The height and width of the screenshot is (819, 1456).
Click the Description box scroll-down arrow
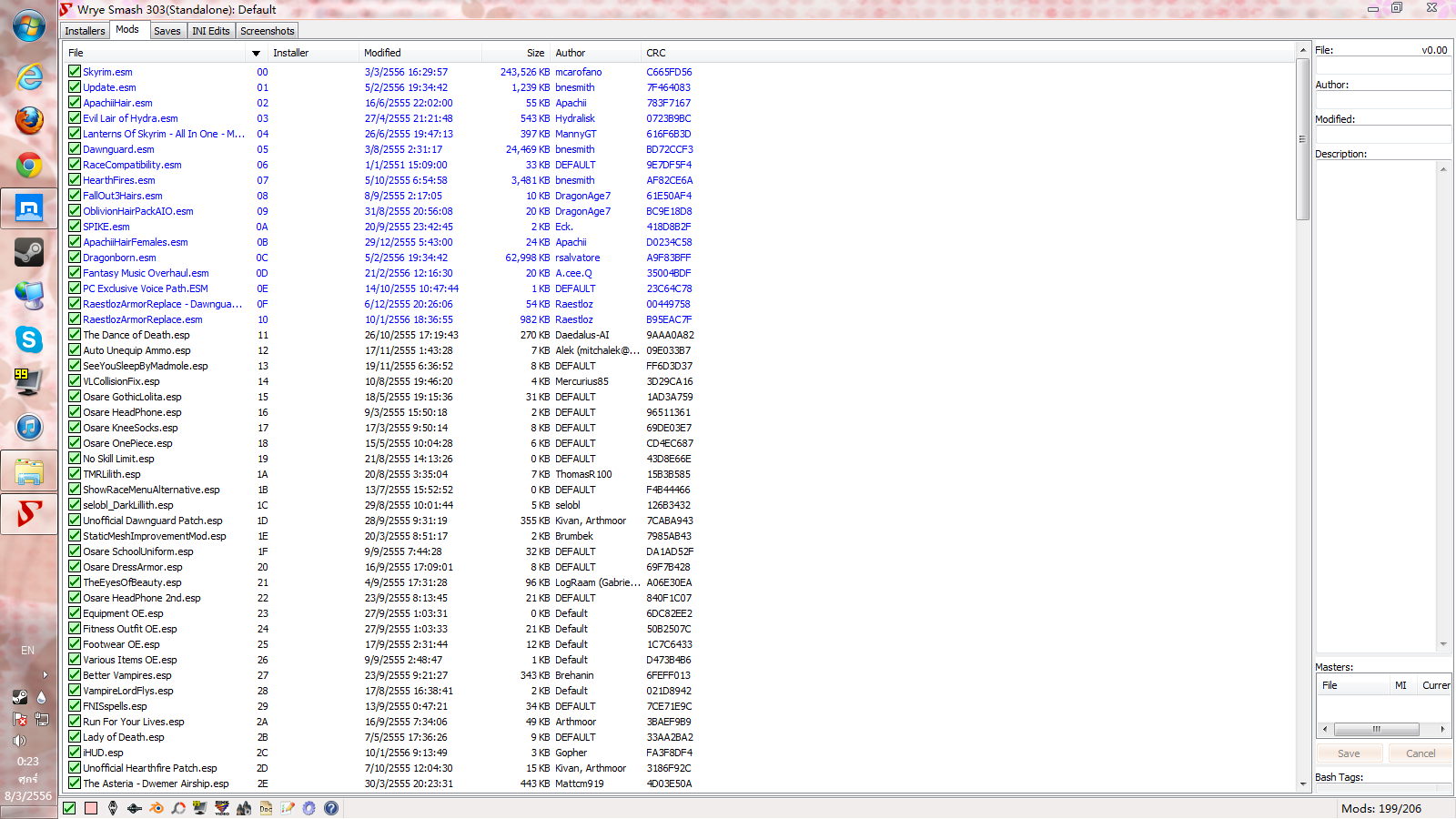click(x=1443, y=644)
